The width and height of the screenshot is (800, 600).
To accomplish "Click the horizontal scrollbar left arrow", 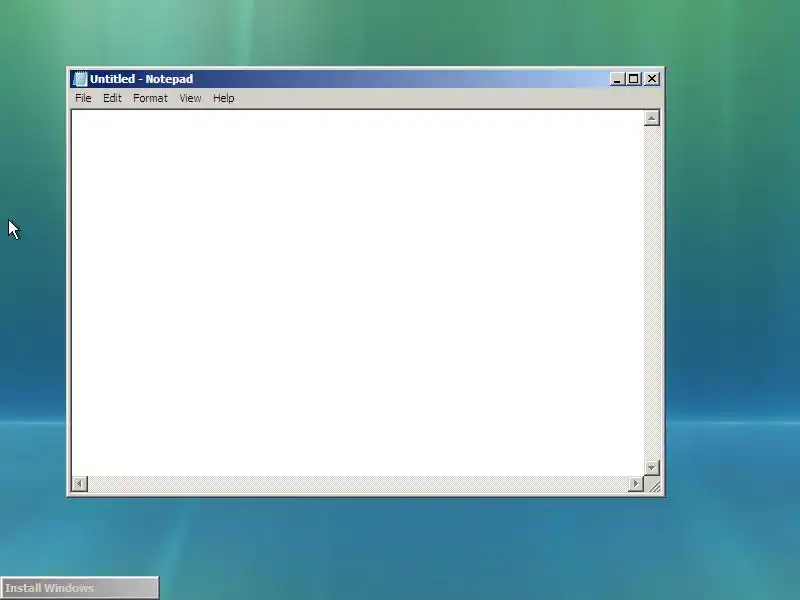I will pyautogui.click(x=80, y=484).
